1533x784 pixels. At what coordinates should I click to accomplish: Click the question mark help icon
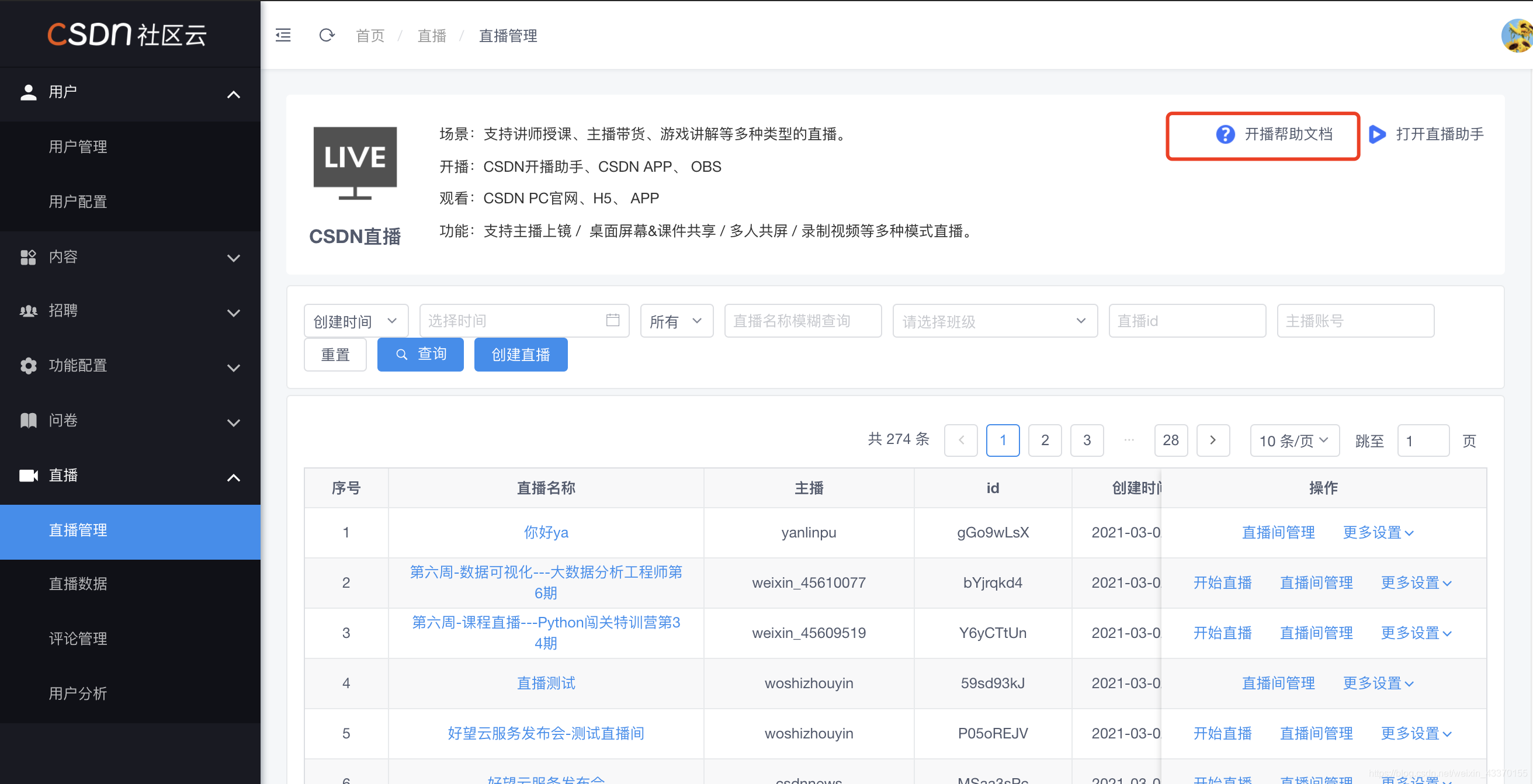tap(1225, 134)
